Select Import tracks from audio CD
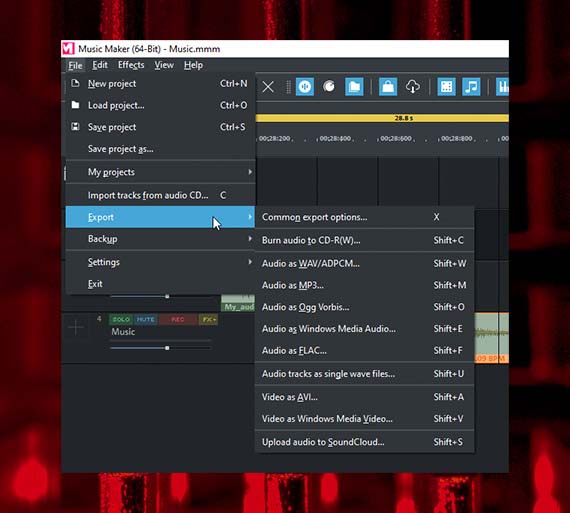The width and height of the screenshot is (570, 513). [x=160, y=195]
